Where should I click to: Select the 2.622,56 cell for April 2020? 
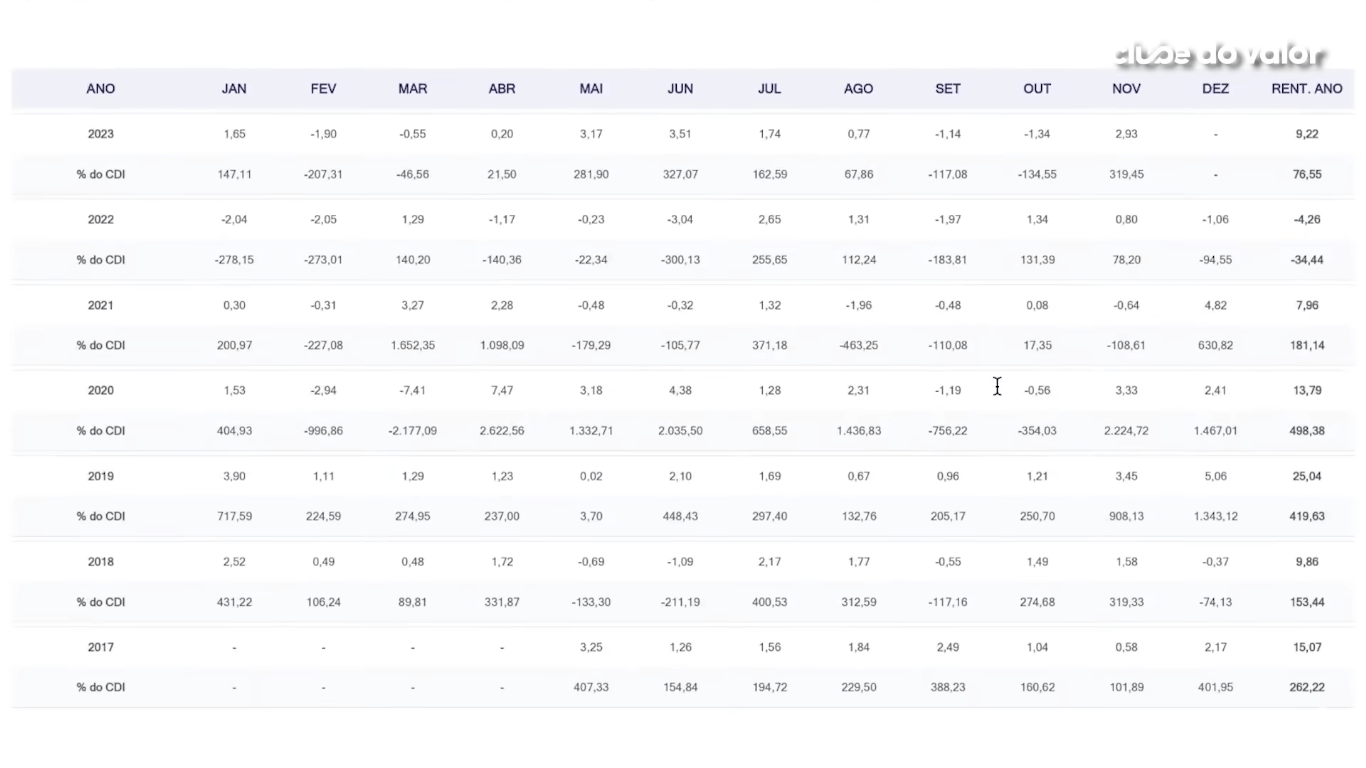point(502,431)
